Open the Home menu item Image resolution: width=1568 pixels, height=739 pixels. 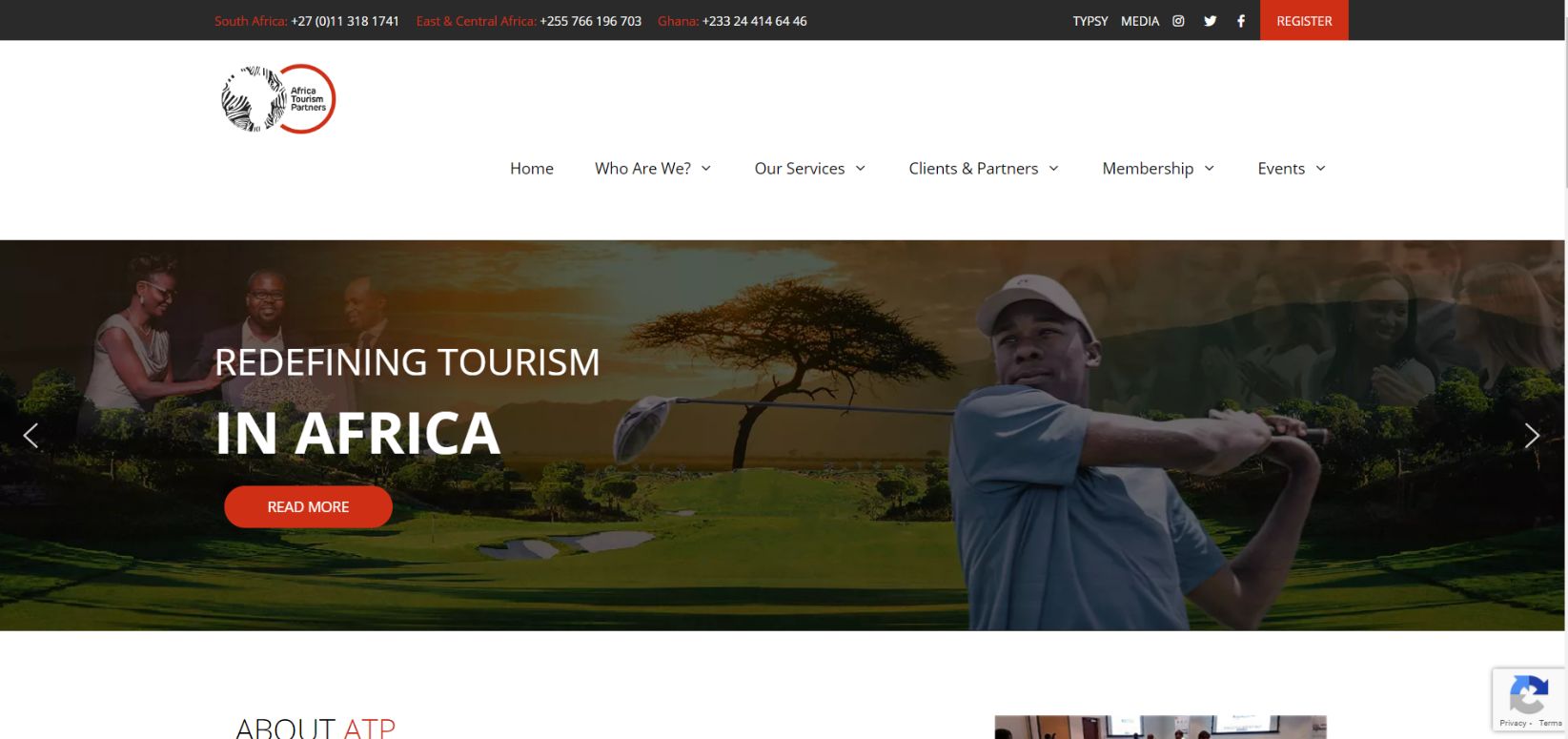pos(532,169)
